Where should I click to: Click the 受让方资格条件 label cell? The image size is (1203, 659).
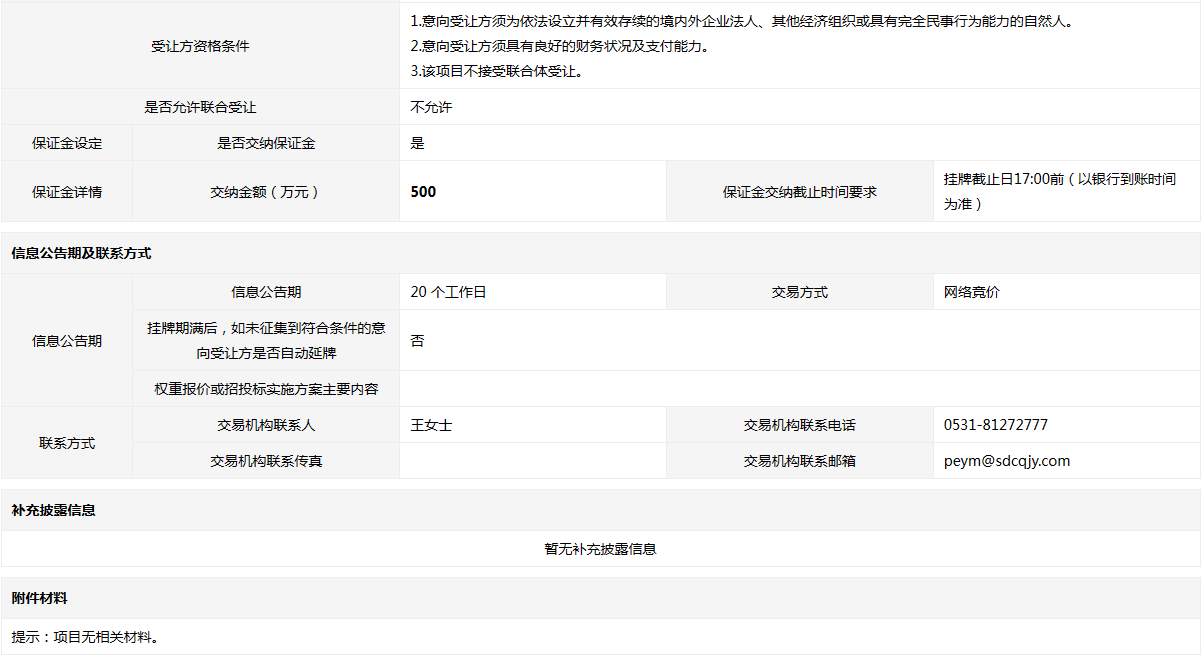(200, 46)
